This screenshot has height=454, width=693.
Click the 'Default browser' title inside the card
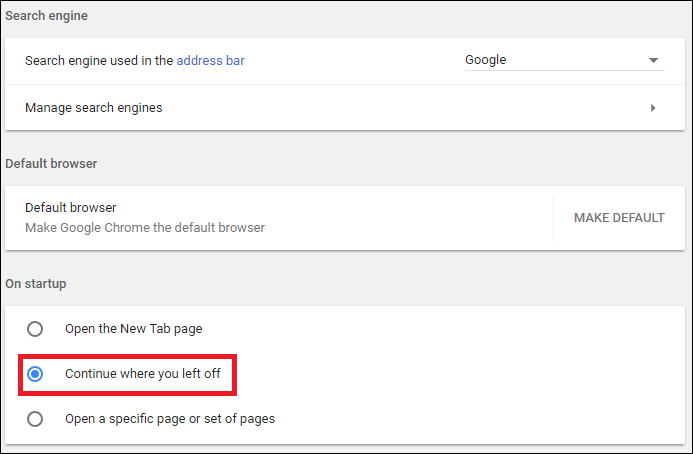pos(71,208)
